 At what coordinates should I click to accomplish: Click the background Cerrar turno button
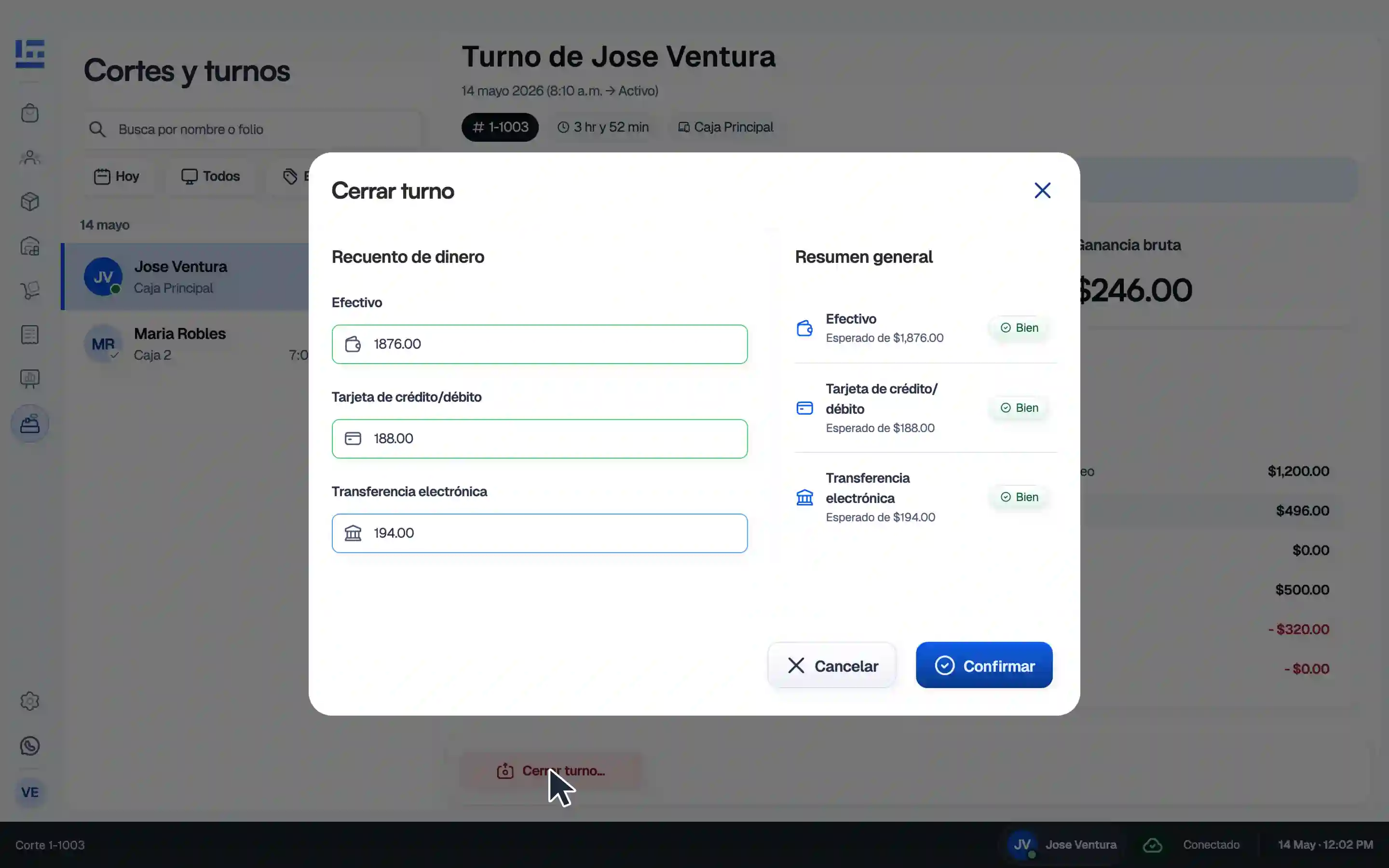pos(551,771)
